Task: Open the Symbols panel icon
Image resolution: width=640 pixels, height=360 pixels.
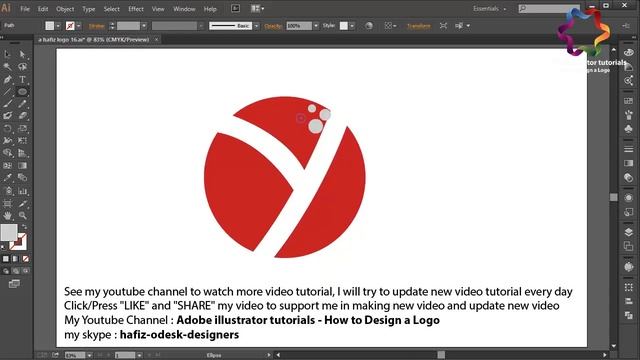Action: click(629, 129)
